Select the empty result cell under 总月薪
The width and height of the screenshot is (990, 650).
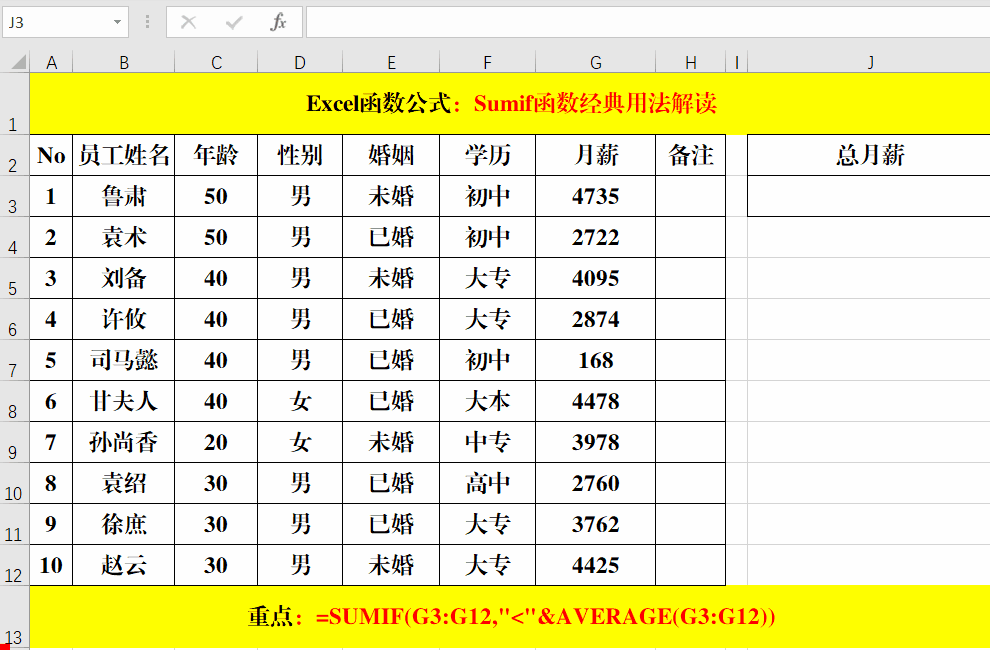click(869, 196)
